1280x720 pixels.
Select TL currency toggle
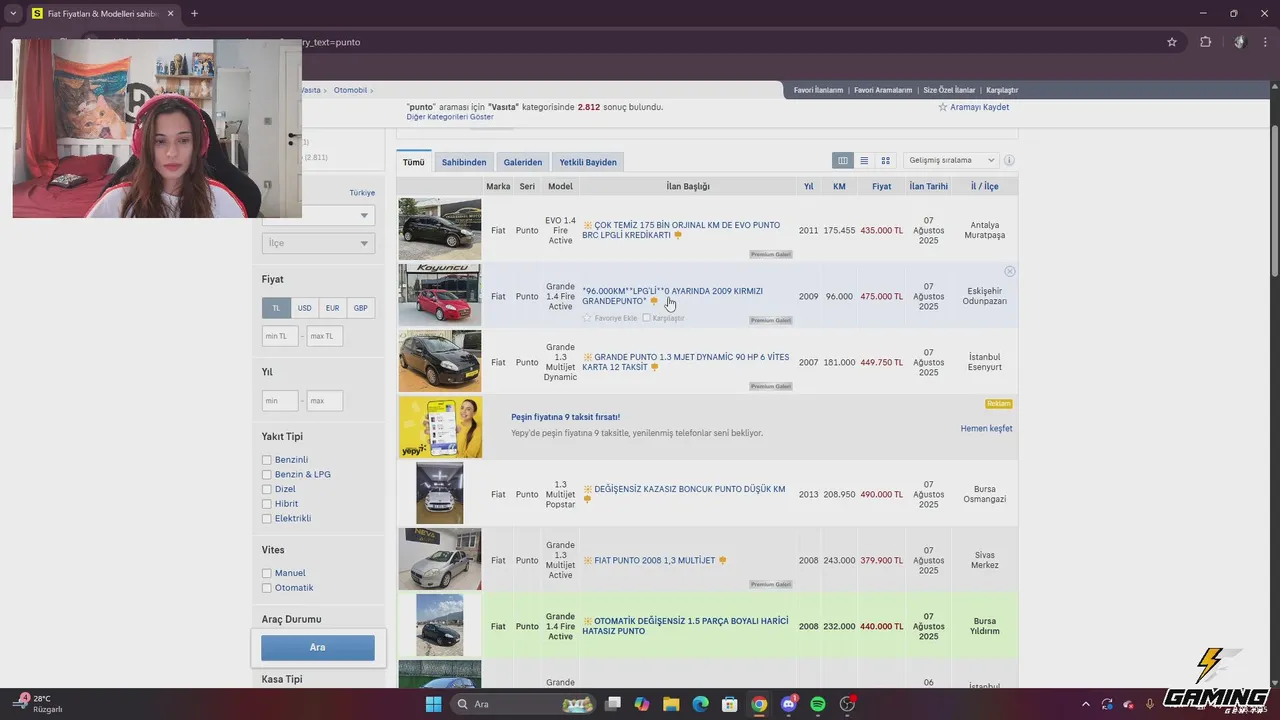276,308
